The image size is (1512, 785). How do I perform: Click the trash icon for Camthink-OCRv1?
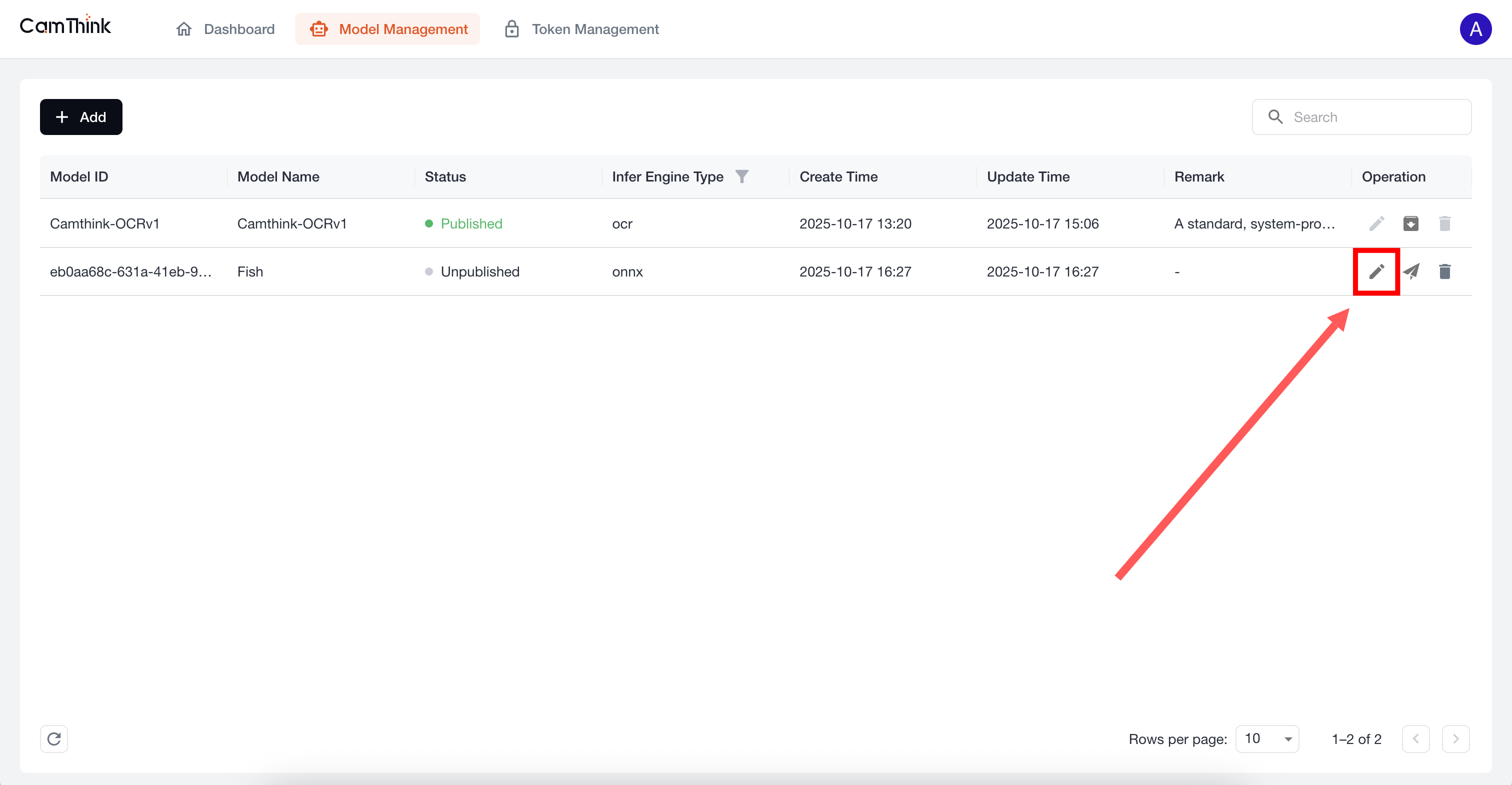click(x=1444, y=223)
